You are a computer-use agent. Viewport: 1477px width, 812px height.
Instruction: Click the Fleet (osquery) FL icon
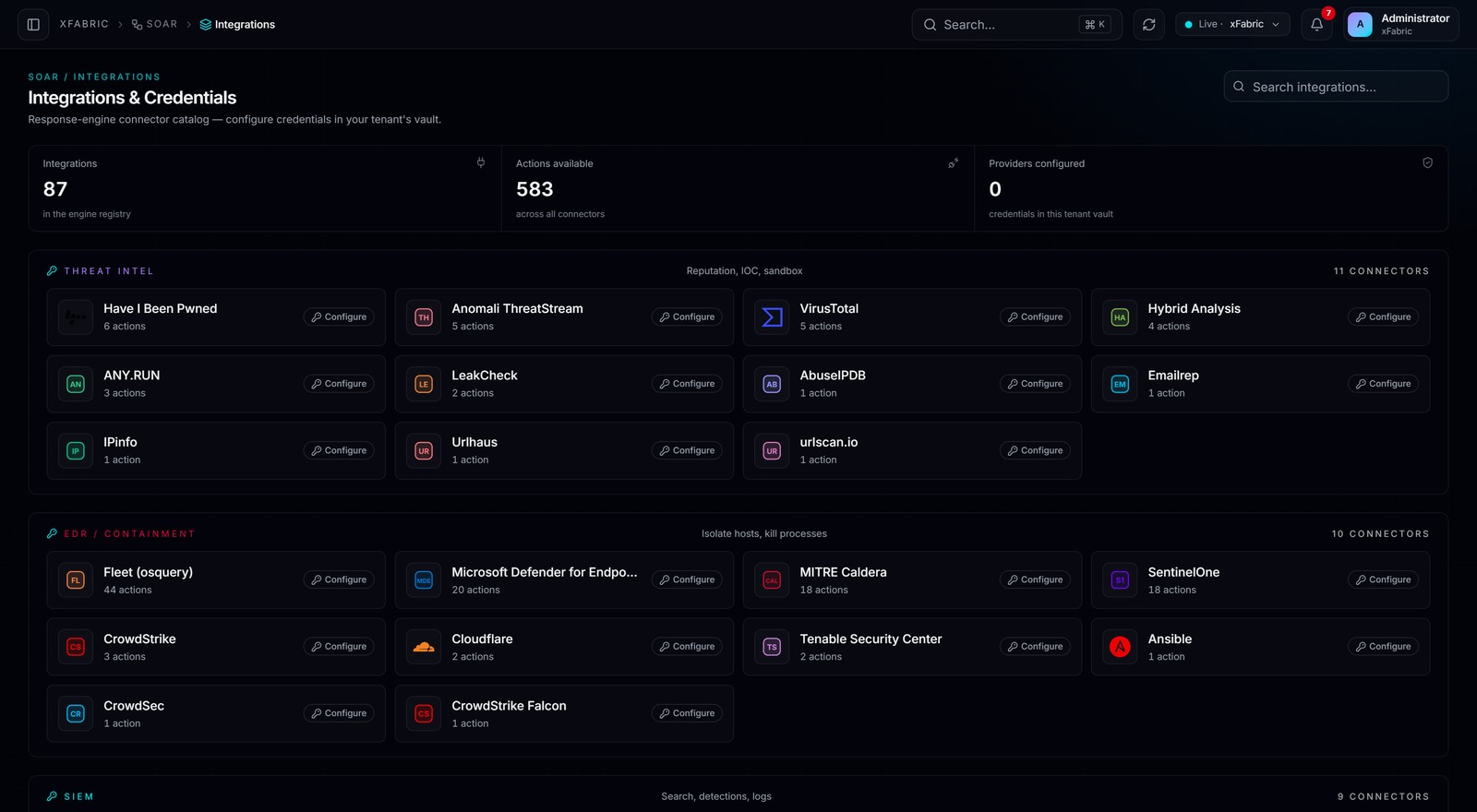[x=76, y=580]
